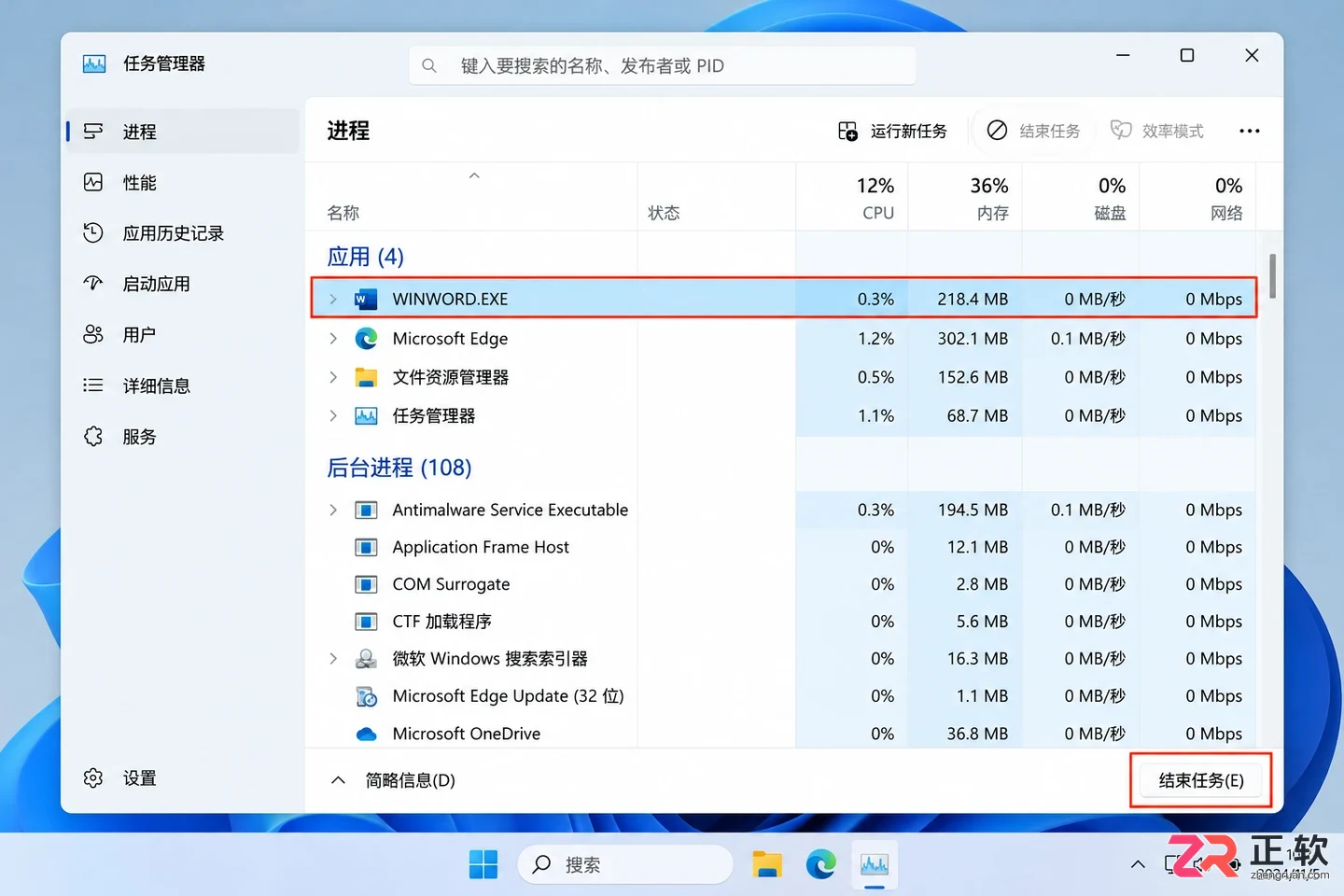Collapse to 简略信息(D) view
Viewport: 1344px width, 896px height.
tap(393, 780)
